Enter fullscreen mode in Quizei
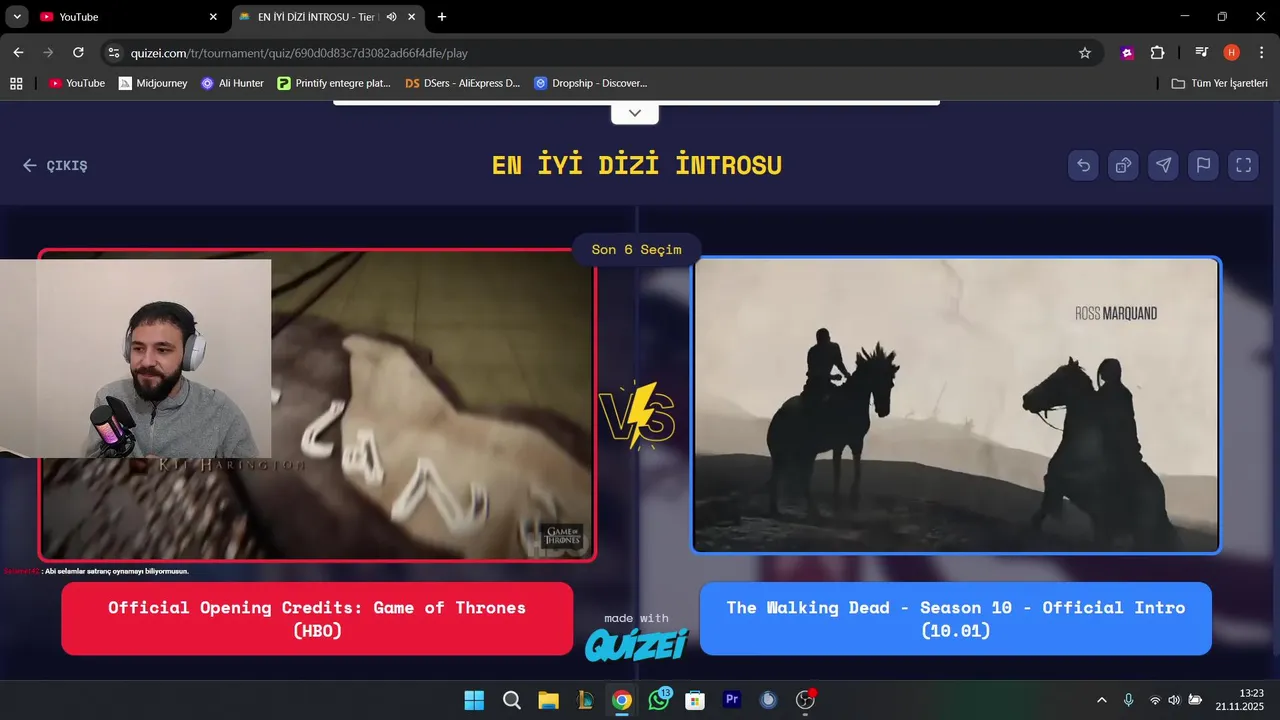 (x=1243, y=166)
